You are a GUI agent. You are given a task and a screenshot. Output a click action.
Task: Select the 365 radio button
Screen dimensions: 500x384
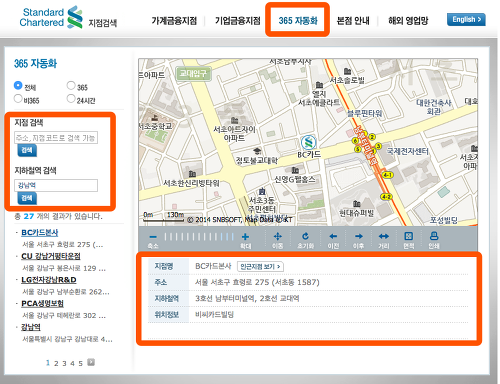pos(71,85)
